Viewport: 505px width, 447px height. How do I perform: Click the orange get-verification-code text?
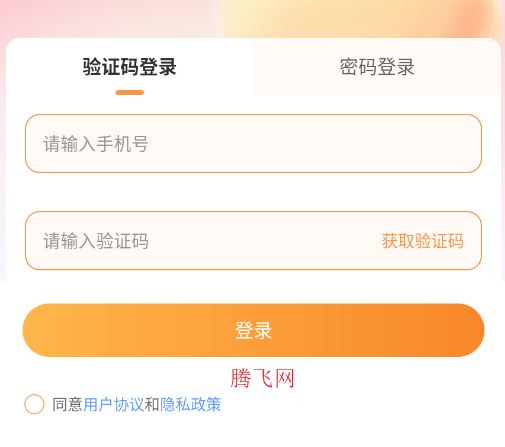[422, 241]
